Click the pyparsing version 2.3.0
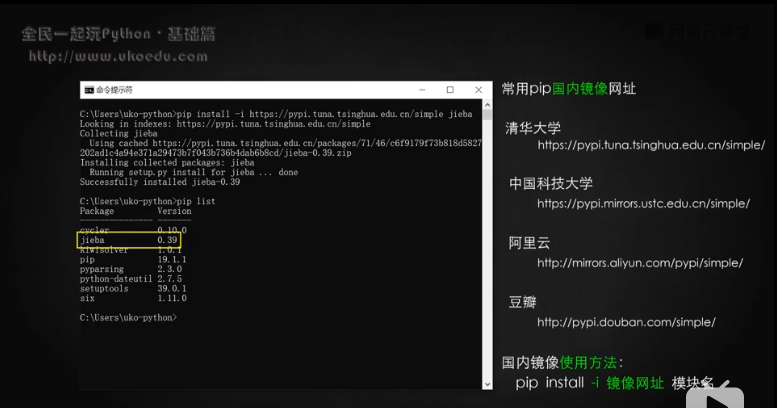This screenshot has width=777, height=408. click(169, 269)
